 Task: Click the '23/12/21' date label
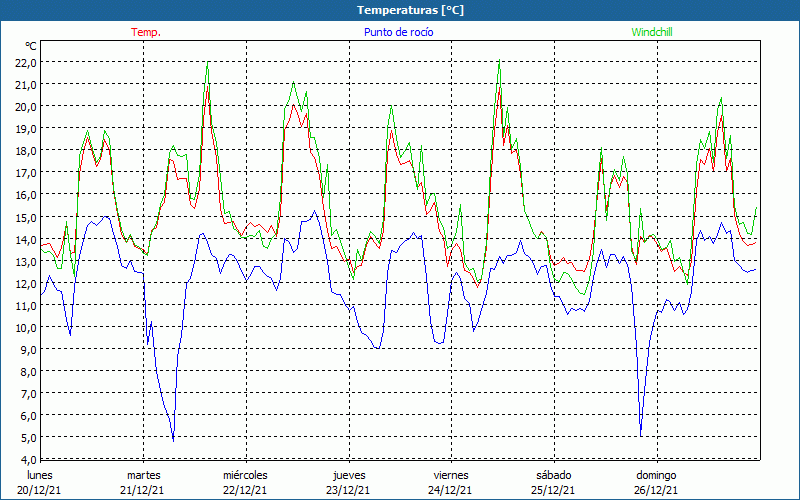coord(348,490)
